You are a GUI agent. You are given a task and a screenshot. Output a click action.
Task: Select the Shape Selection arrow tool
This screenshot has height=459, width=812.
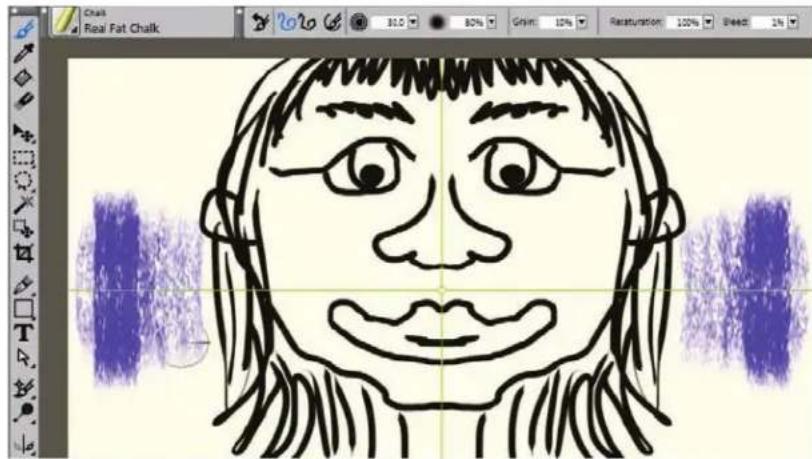coord(24,357)
